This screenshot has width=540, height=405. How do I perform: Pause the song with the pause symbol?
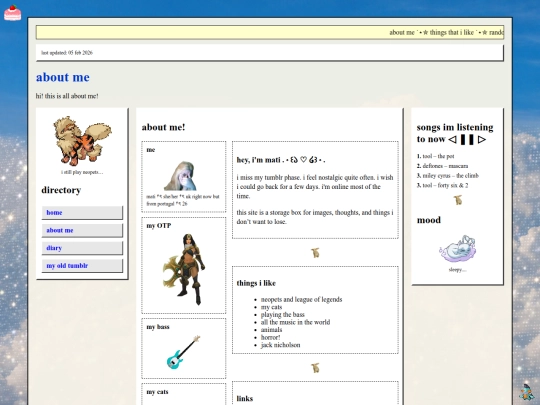(467, 139)
